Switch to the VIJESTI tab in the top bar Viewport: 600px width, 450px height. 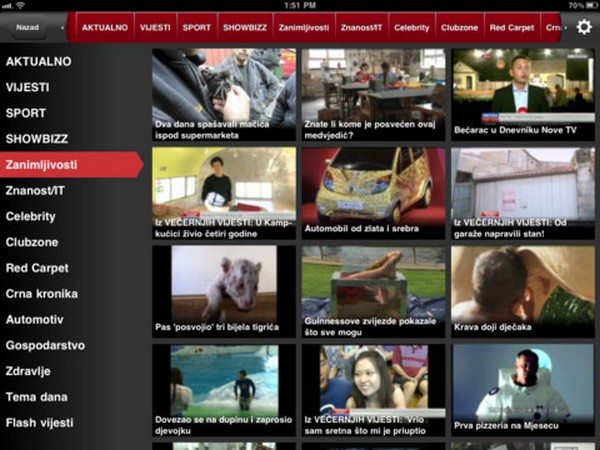[155, 28]
